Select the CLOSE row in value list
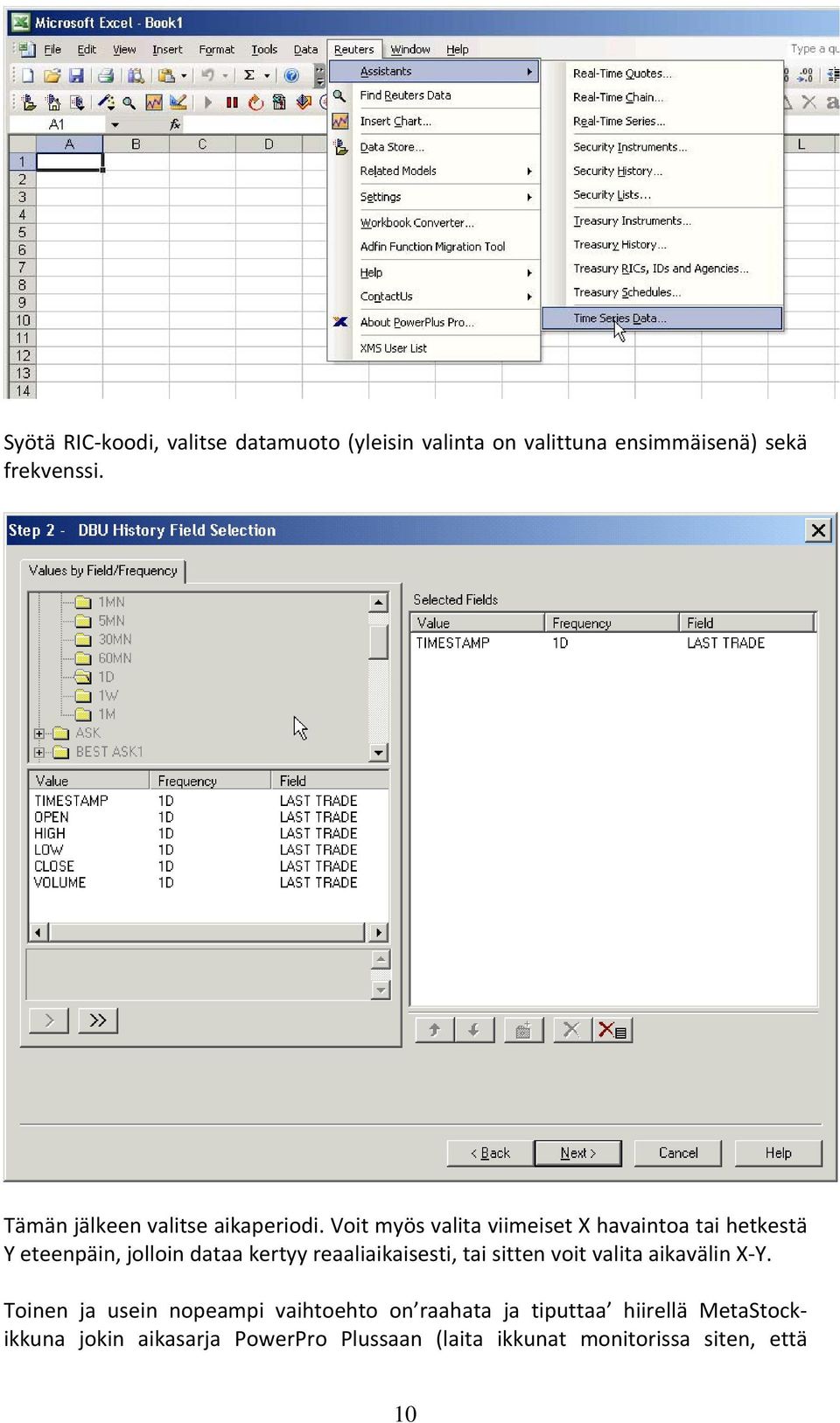 [x=208, y=866]
